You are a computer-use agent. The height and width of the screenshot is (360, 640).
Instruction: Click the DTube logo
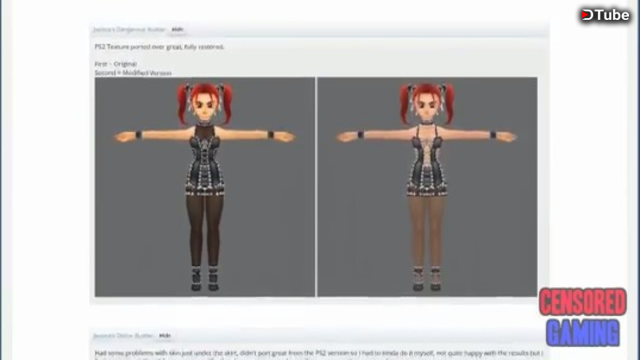point(605,15)
